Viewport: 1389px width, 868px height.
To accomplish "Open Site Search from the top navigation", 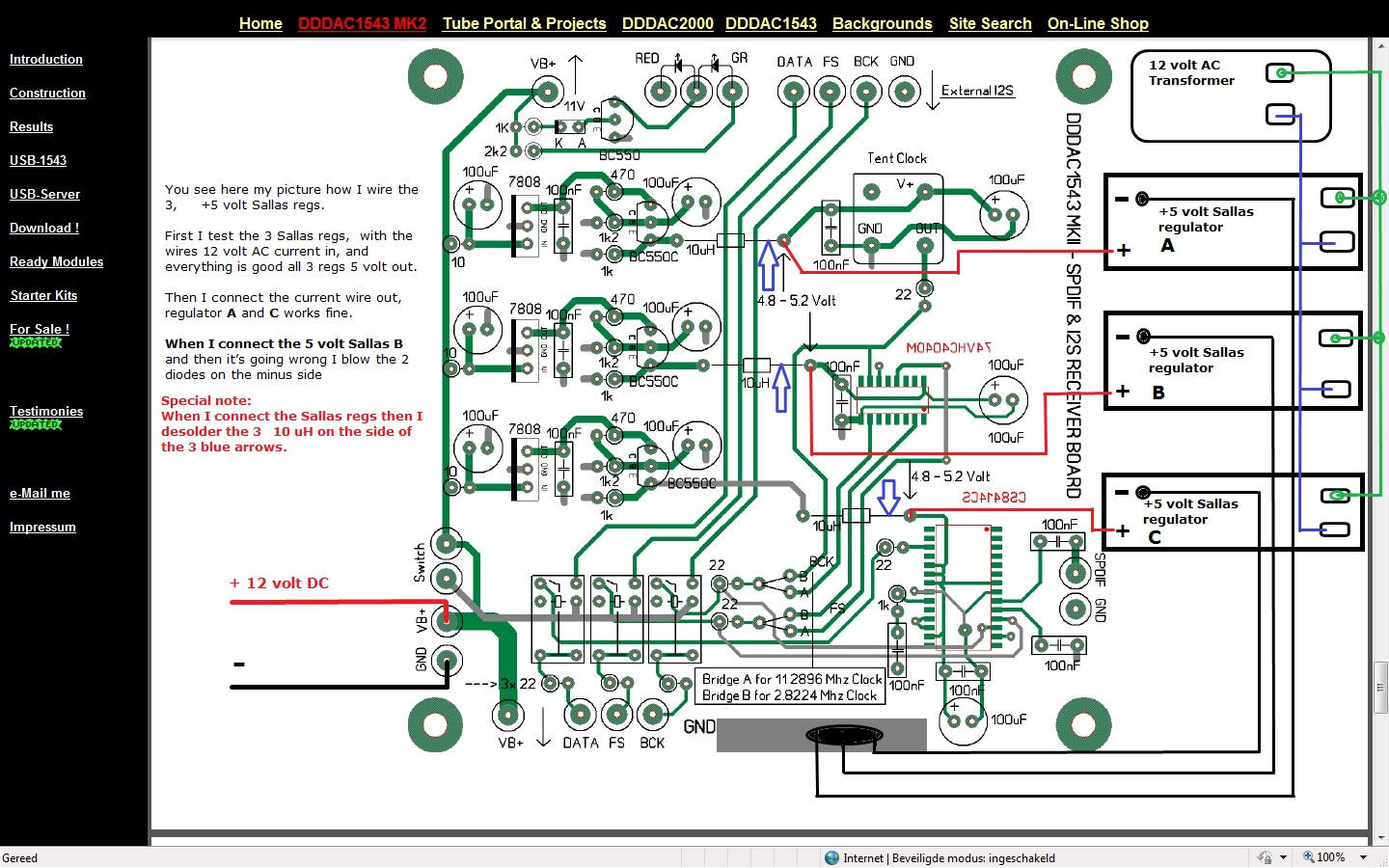I will 990,23.
